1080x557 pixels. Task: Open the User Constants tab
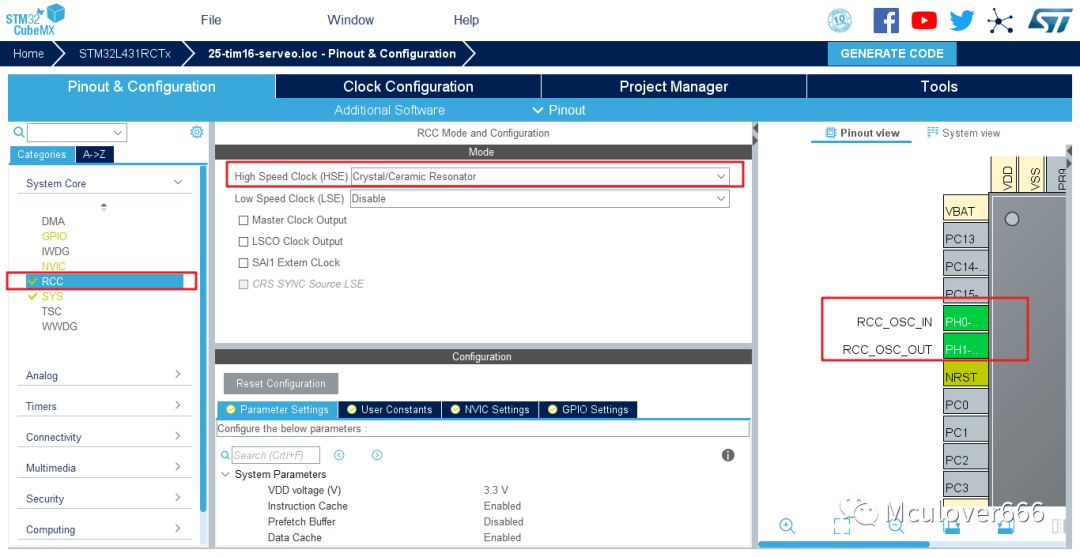(x=390, y=410)
